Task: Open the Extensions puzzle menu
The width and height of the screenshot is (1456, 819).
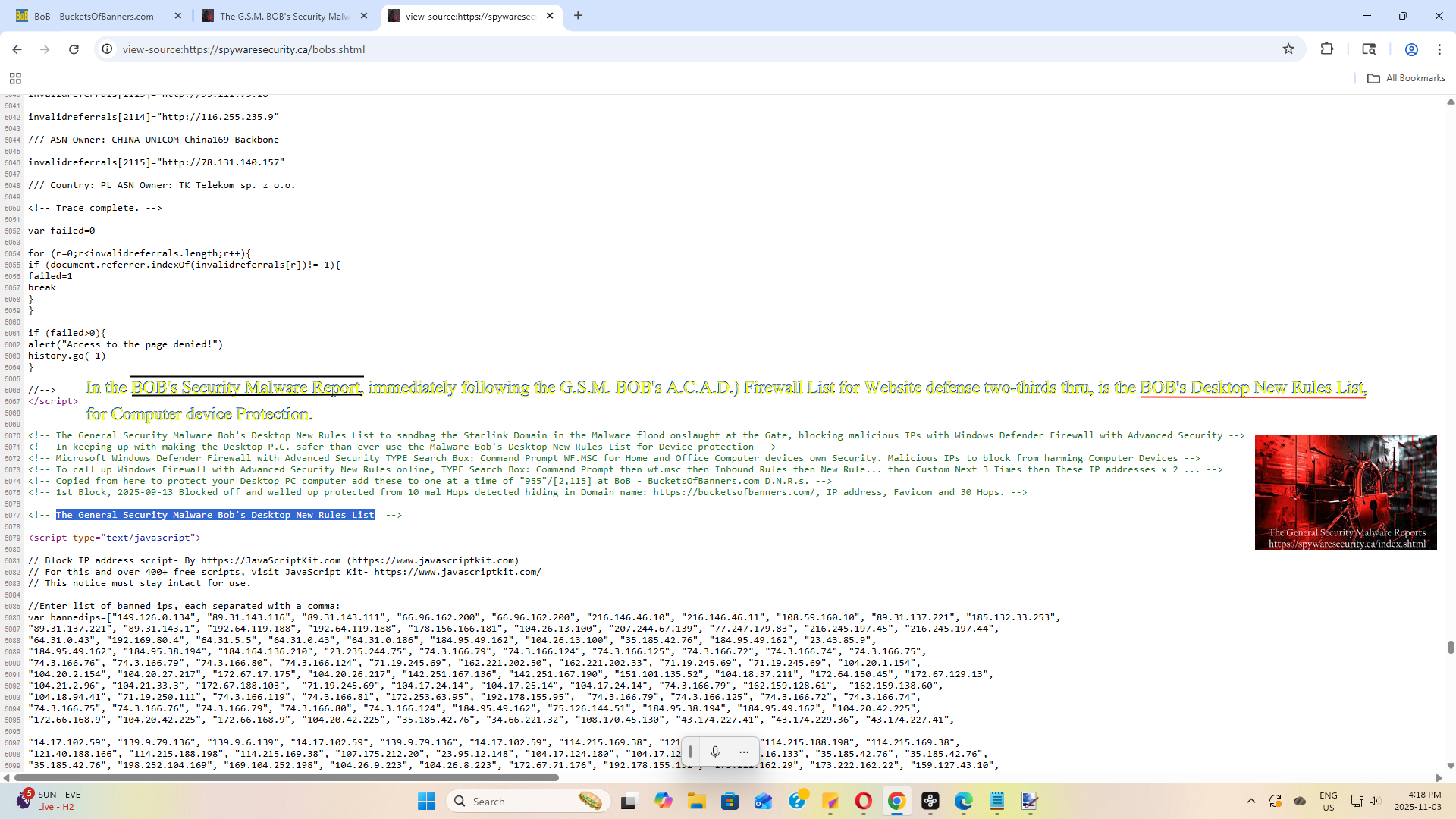Action: click(x=1327, y=49)
